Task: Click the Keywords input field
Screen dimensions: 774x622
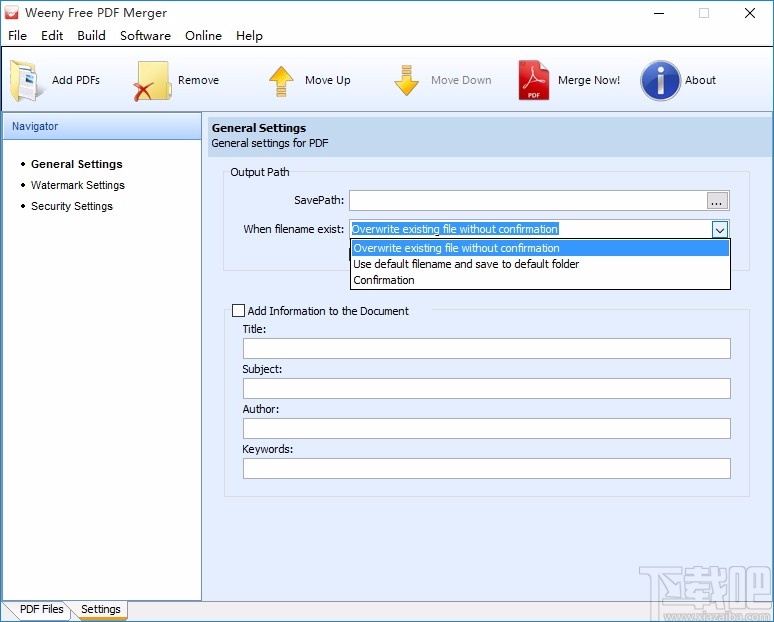Action: pyautogui.click(x=486, y=468)
